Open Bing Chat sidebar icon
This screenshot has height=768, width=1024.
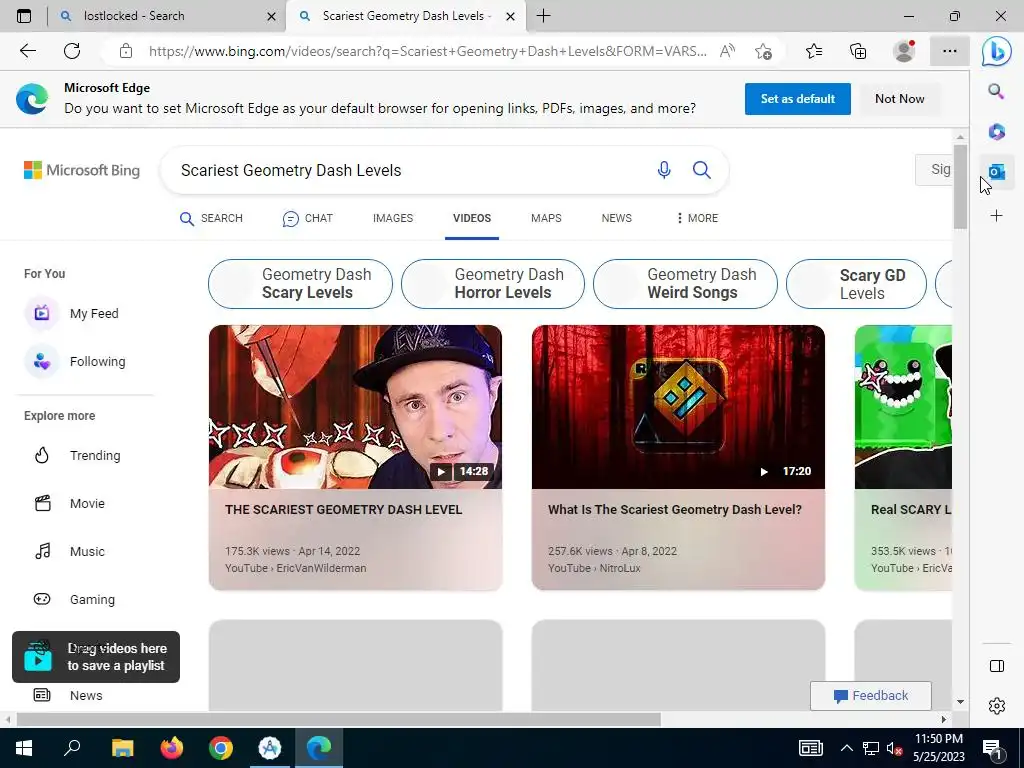[x=997, y=51]
